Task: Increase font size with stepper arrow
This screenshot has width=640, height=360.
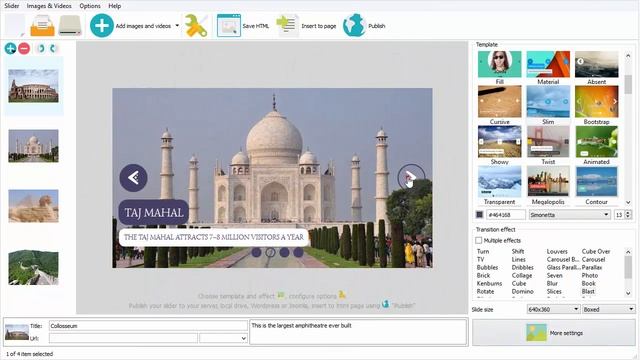Action: click(x=628, y=212)
